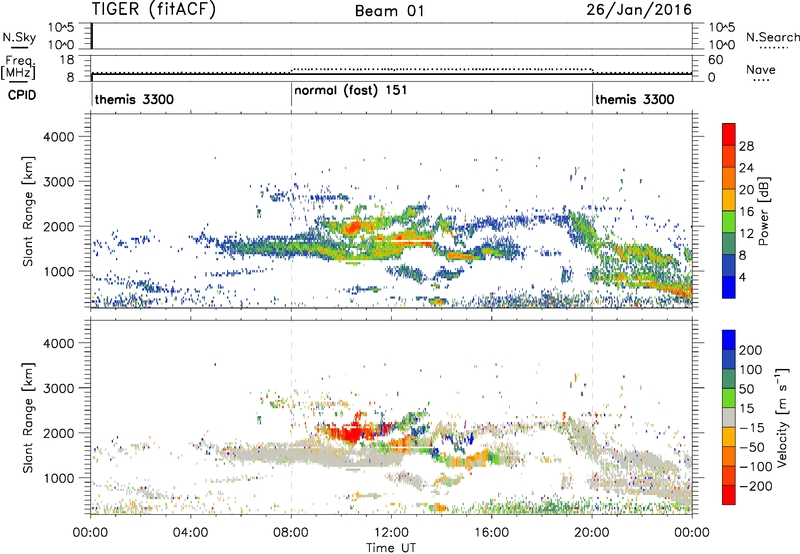Viewport: 800px width, 554px height.
Task: Click the '4' tick on the power scale
Action: pos(742,277)
